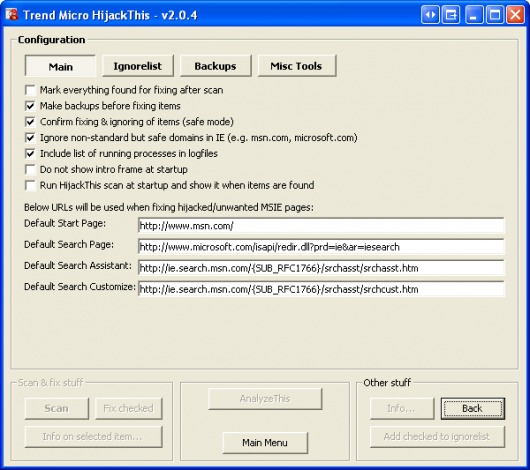Disable Include list of running processes
This screenshot has width=530, height=470.
pyautogui.click(x=30, y=154)
